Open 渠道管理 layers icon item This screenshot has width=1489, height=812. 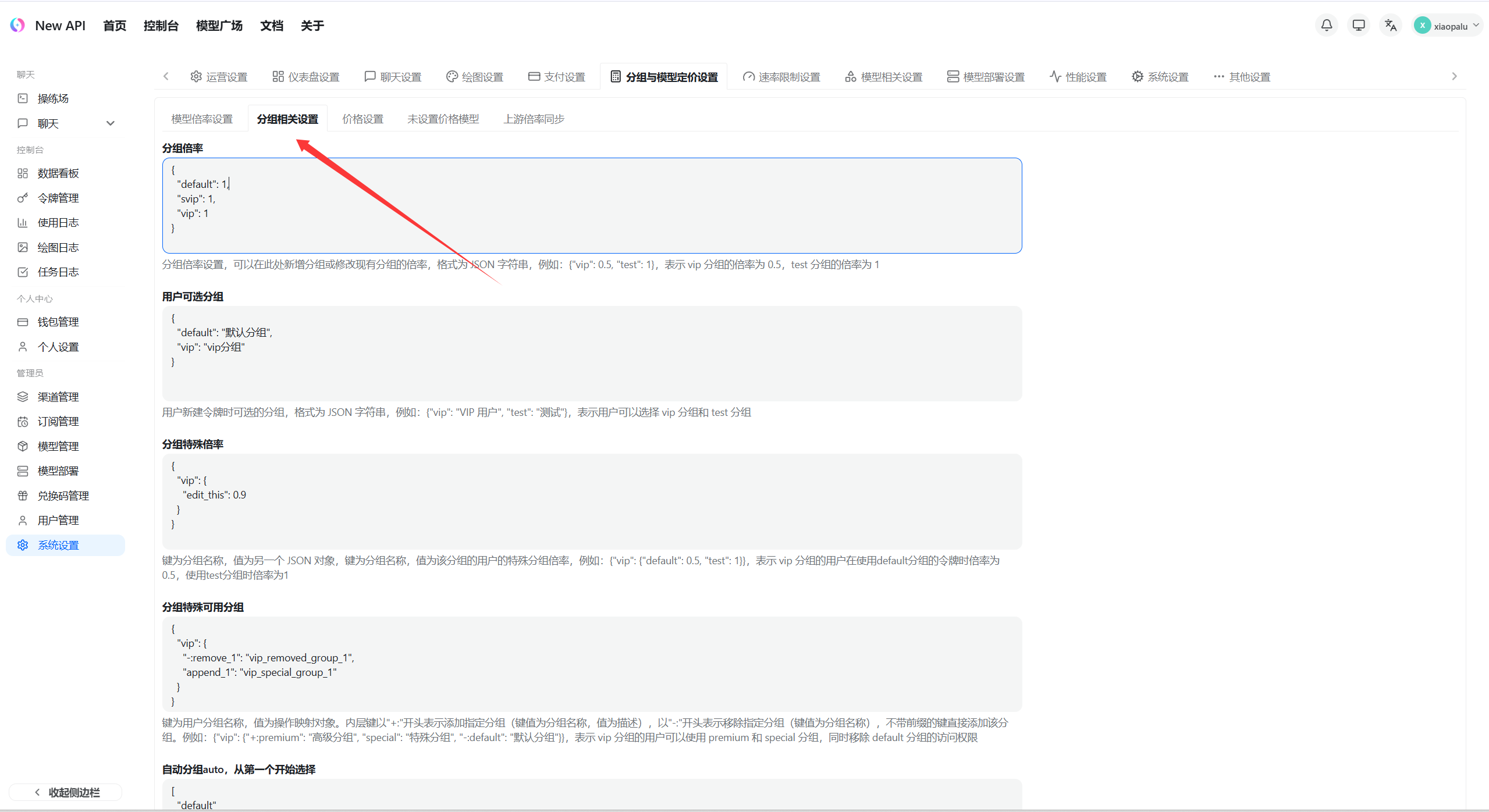click(23, 397)
